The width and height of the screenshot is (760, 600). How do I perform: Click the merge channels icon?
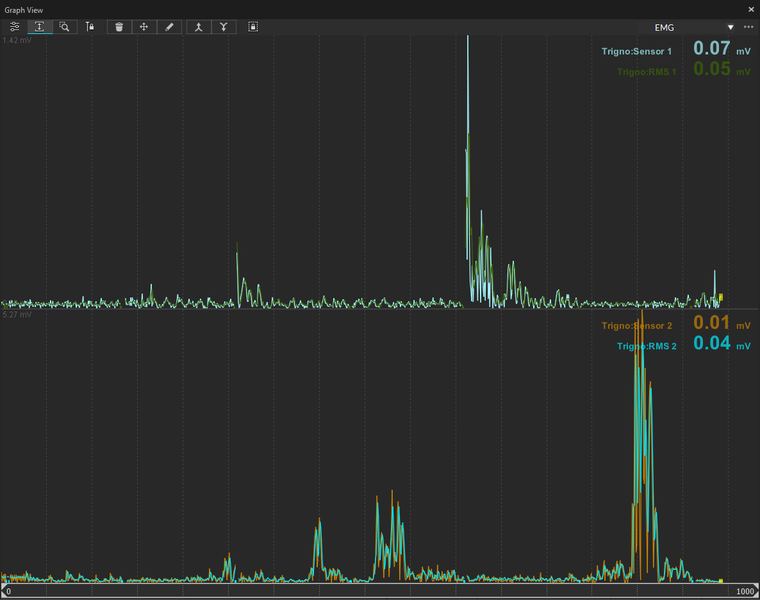tap(198, 27)
